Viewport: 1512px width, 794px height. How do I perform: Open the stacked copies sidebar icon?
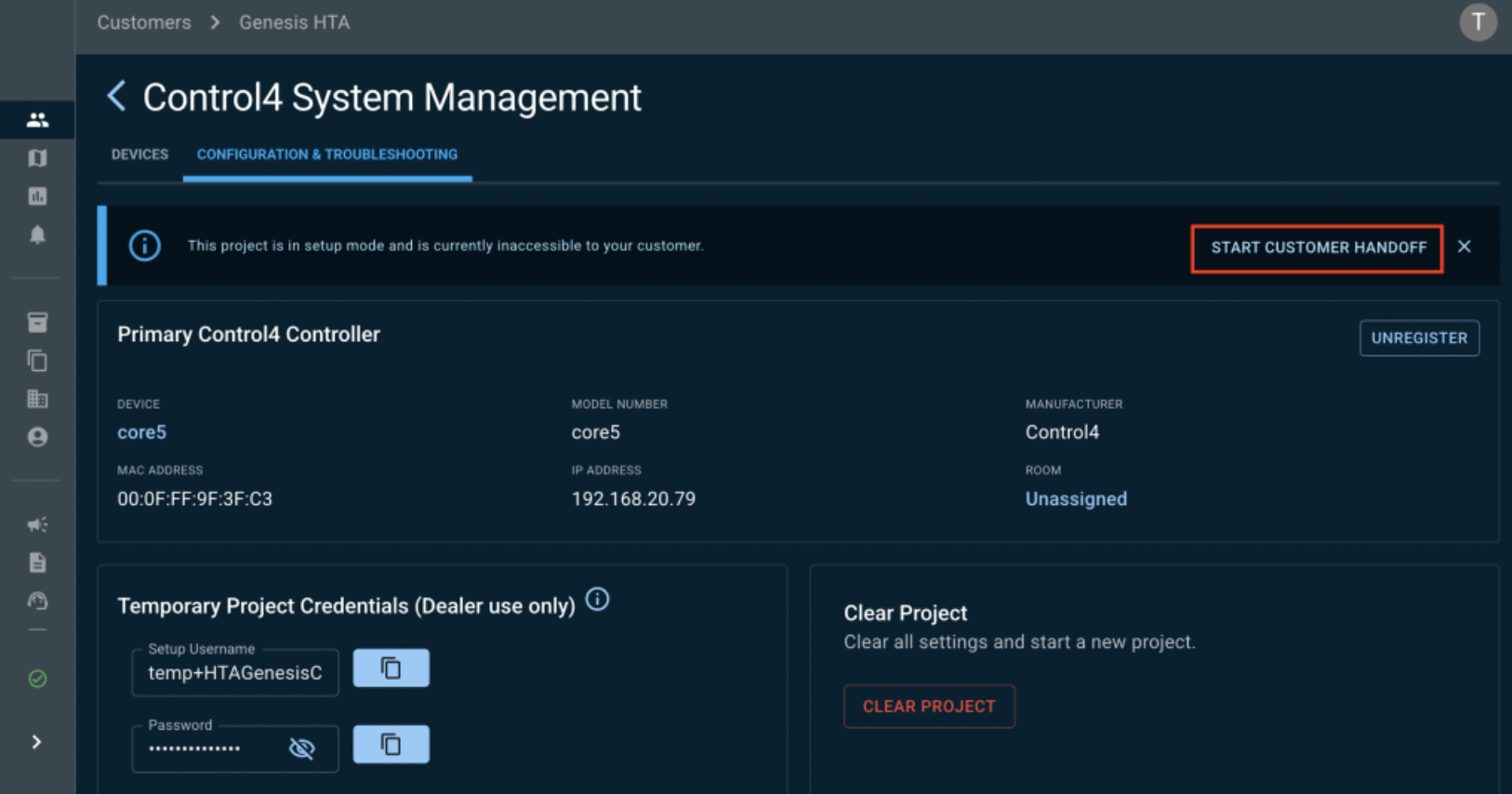coord(37,361)
